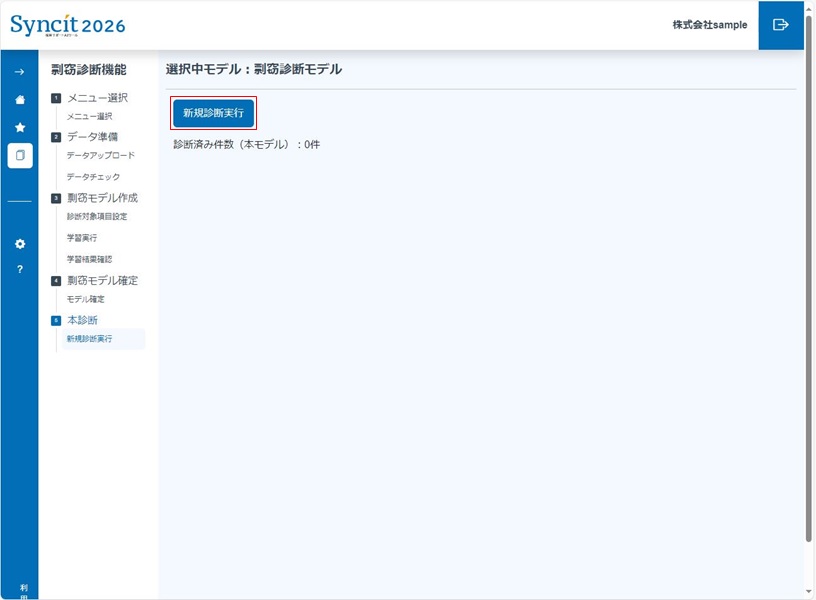Open help with the question mark icon
The image size is (816, 600).
coord(19,270)
